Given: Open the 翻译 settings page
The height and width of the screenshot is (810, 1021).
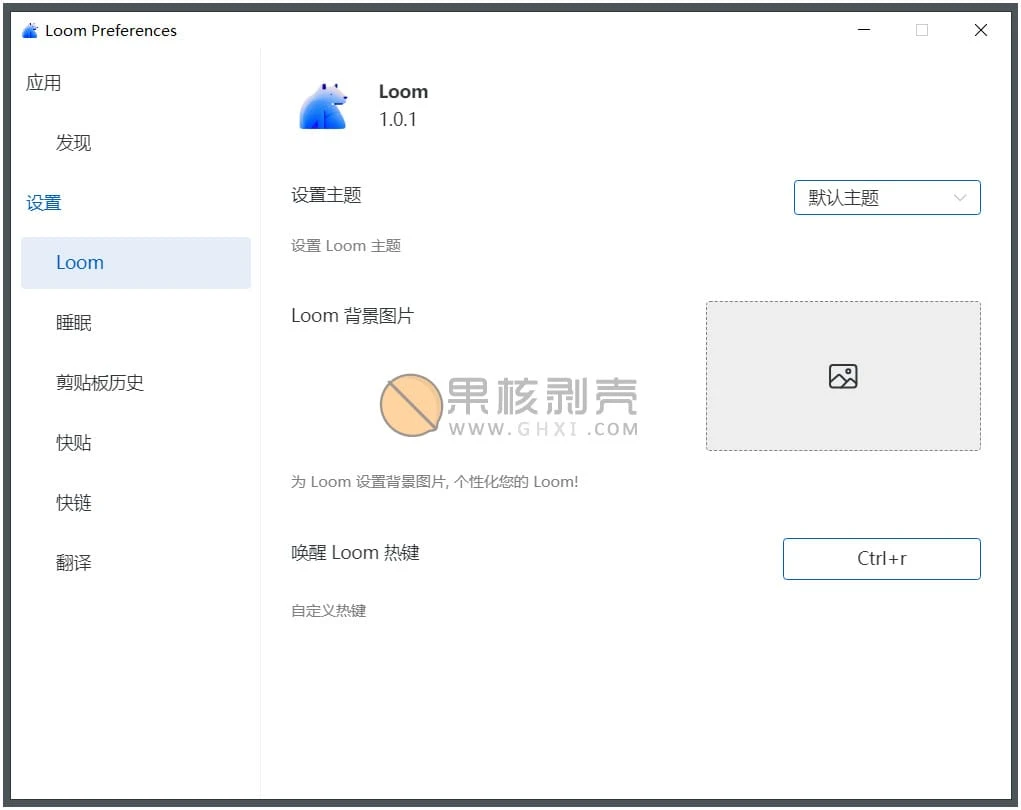Looking at the screenshot, I should [74, 563].
